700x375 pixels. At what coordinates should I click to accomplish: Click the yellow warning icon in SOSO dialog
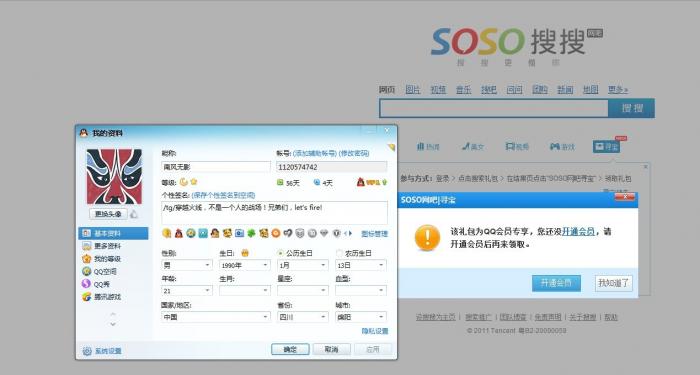point(427,237)
